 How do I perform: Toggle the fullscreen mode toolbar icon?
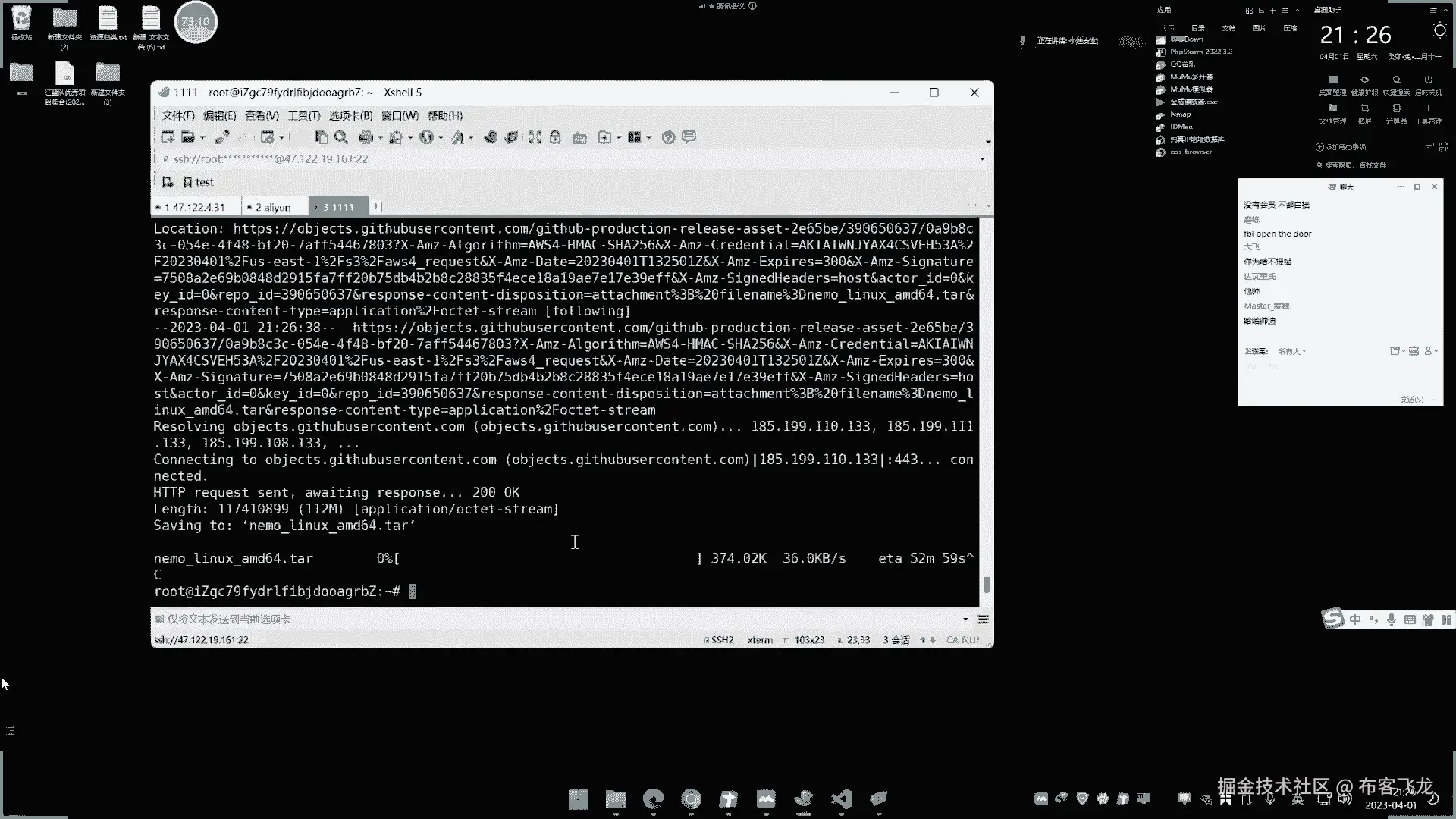535,137
